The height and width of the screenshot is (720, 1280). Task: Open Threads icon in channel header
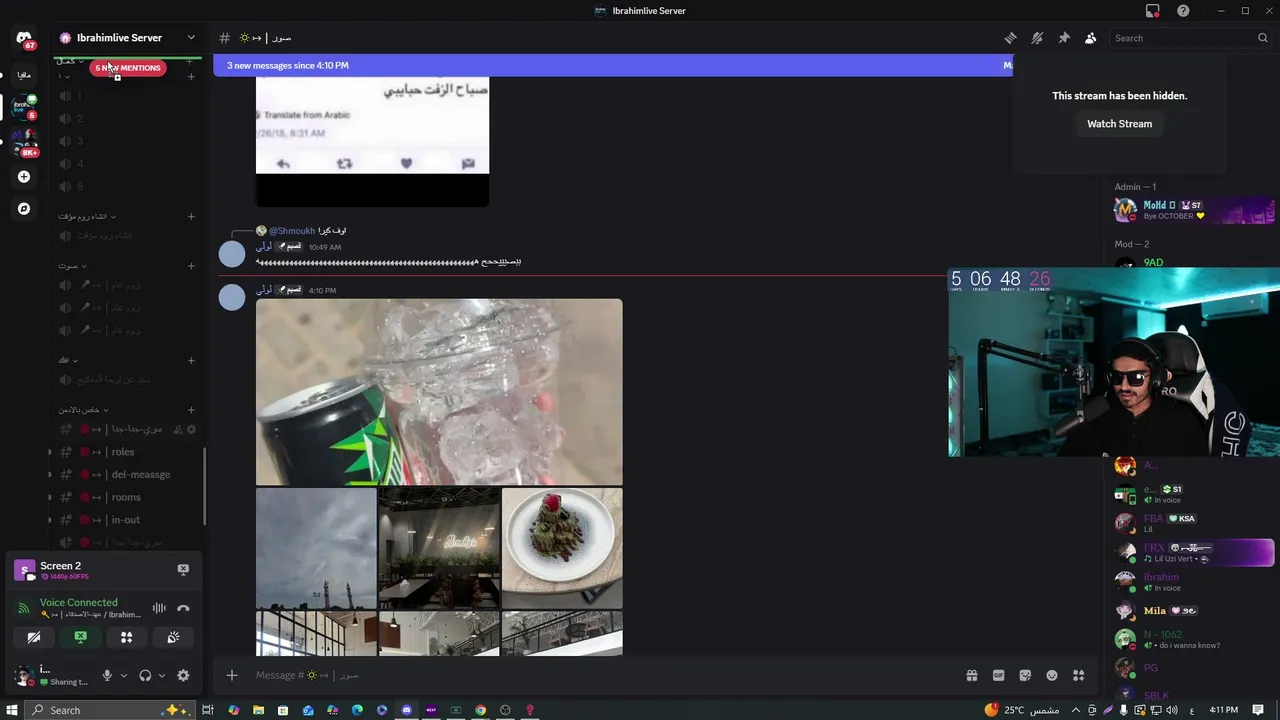[x=1010, y=38]
